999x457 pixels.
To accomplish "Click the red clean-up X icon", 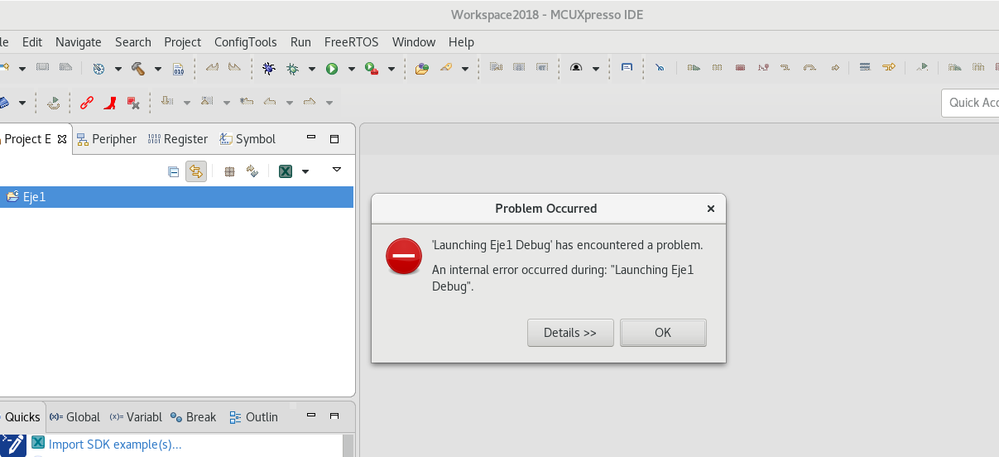I will coord(133,102).
